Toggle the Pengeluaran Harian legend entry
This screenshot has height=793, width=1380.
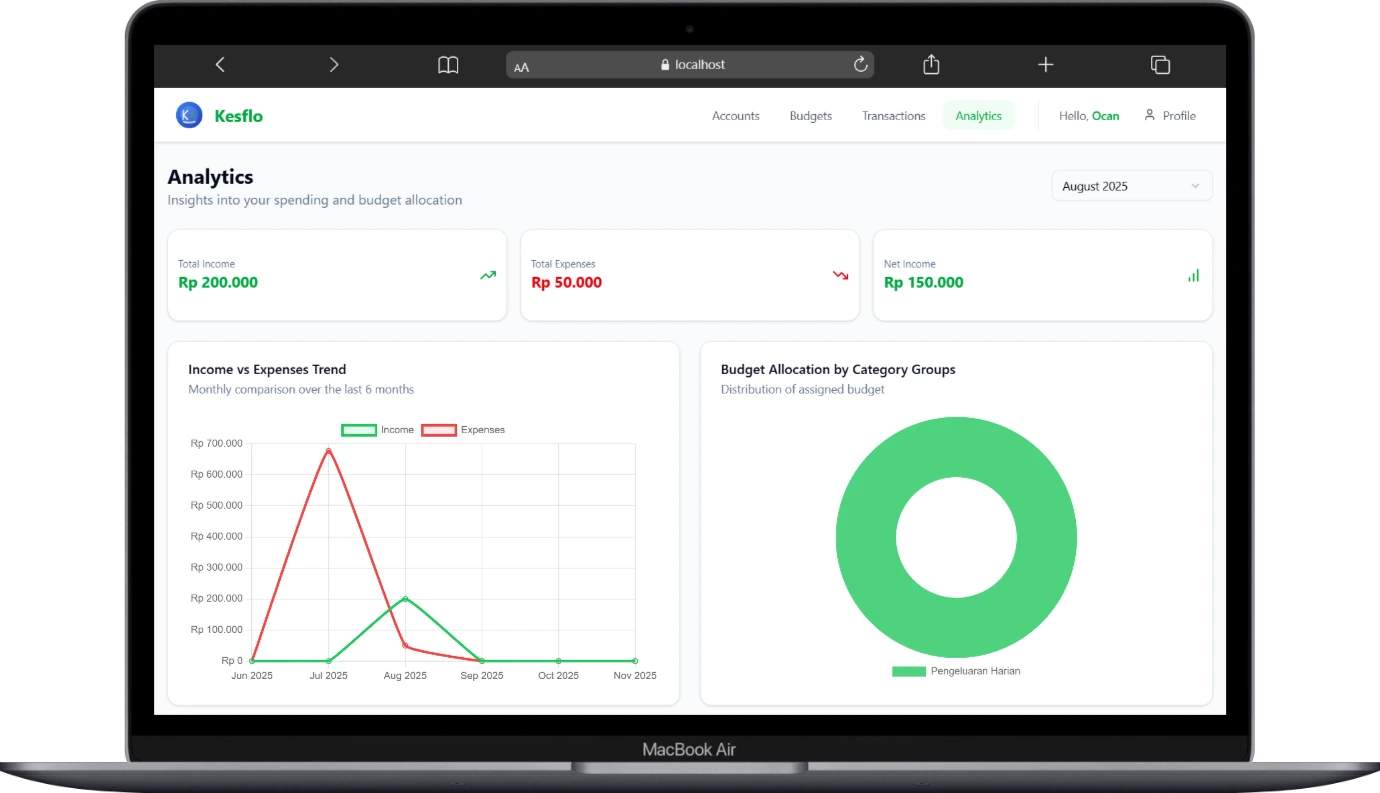(955, 671)
